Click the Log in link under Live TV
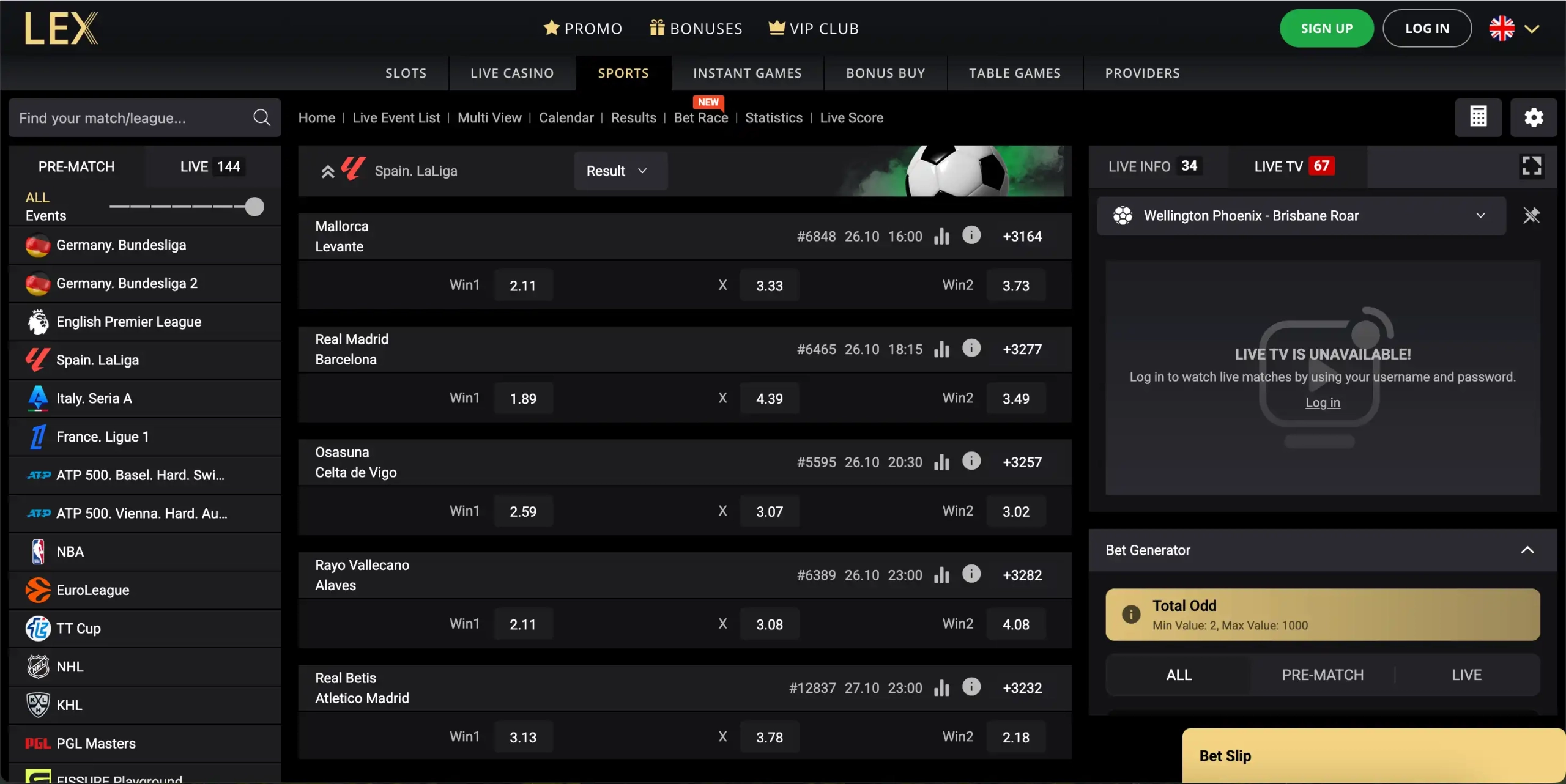The height and width of the screenshot is (784, 1566). (x=1323, y=402)
